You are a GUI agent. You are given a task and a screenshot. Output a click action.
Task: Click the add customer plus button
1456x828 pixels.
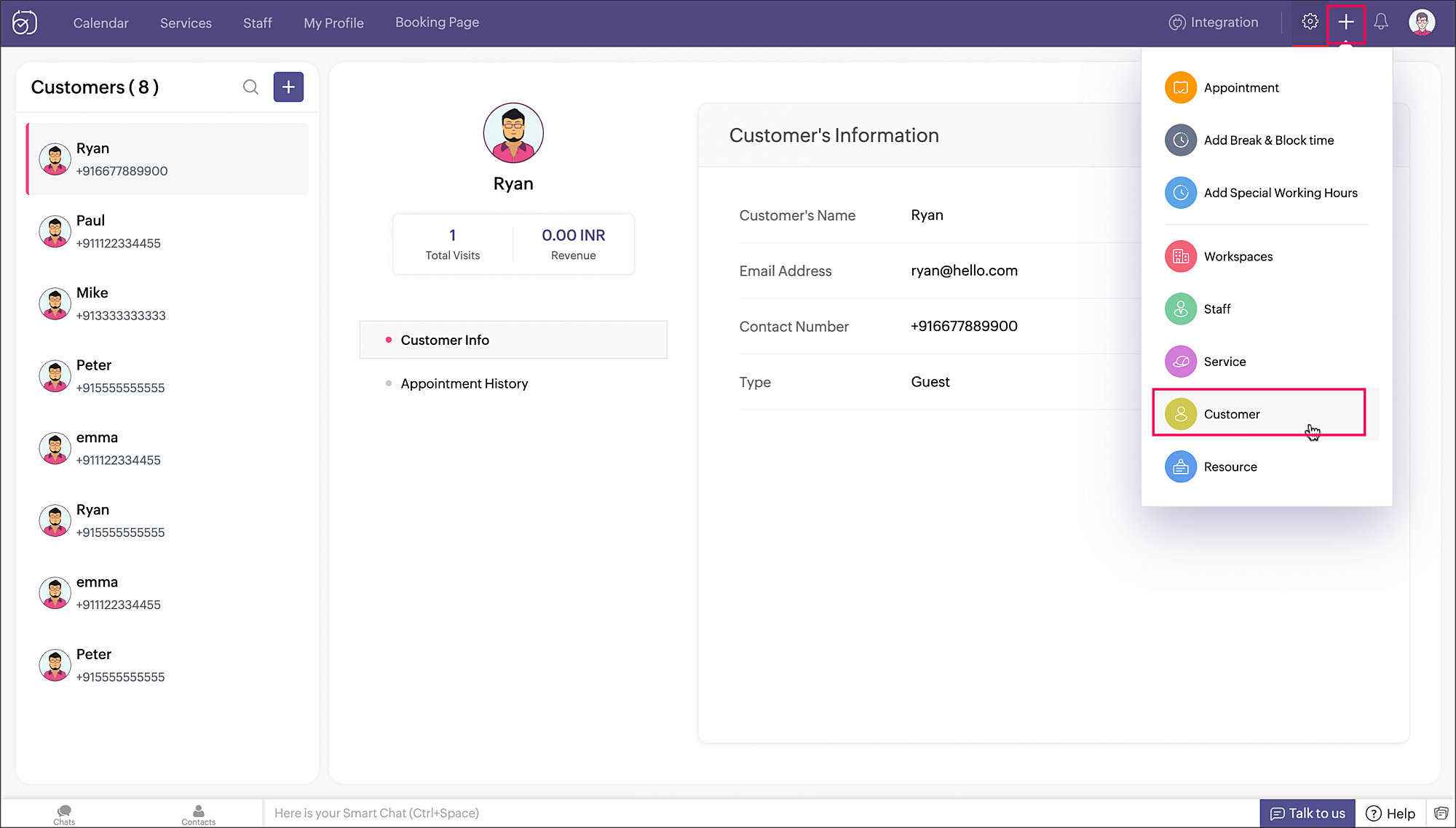[288, 87]
